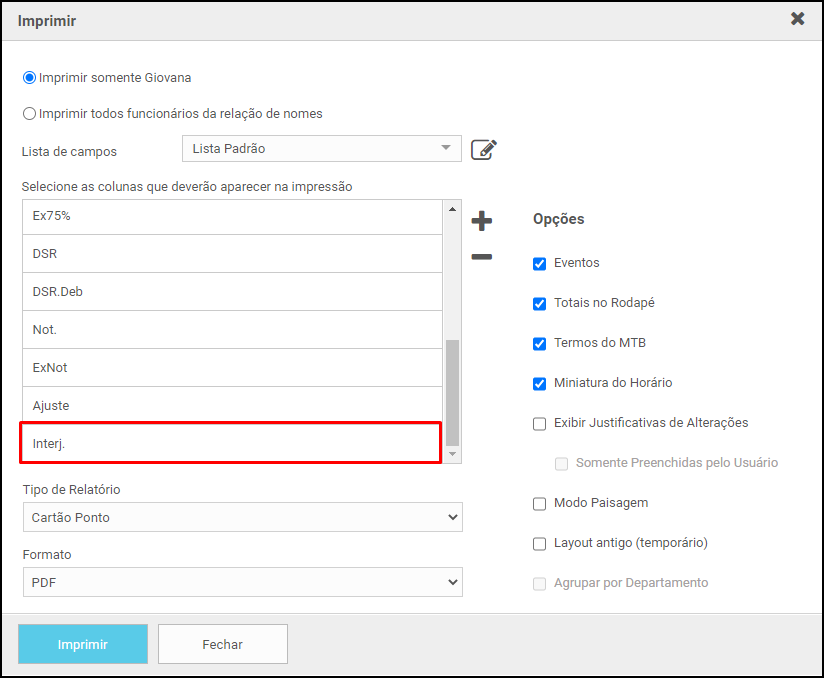Select 'Imprimir somente Giovana' radio option
This screenshot has height=678, width=824.
click(30, 77)
